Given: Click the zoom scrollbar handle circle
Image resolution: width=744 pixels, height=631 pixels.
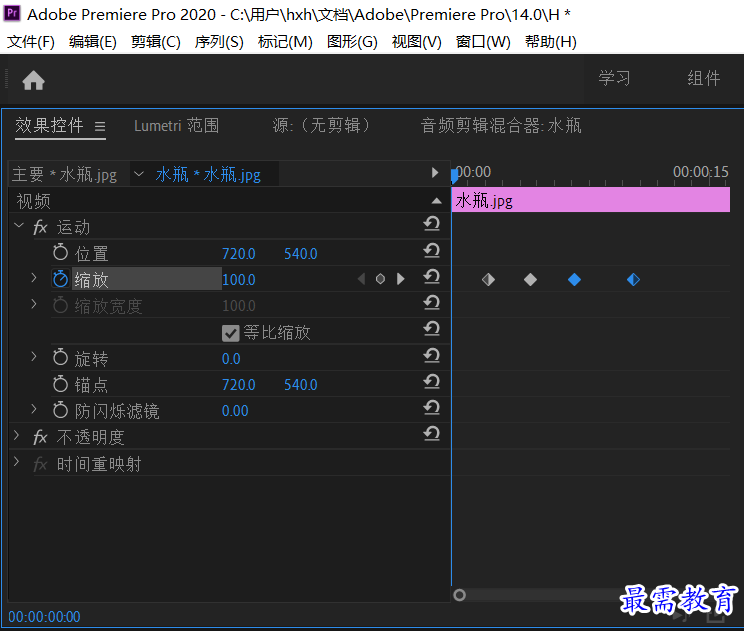Looking at the screenshot, I should click(459, 595).
